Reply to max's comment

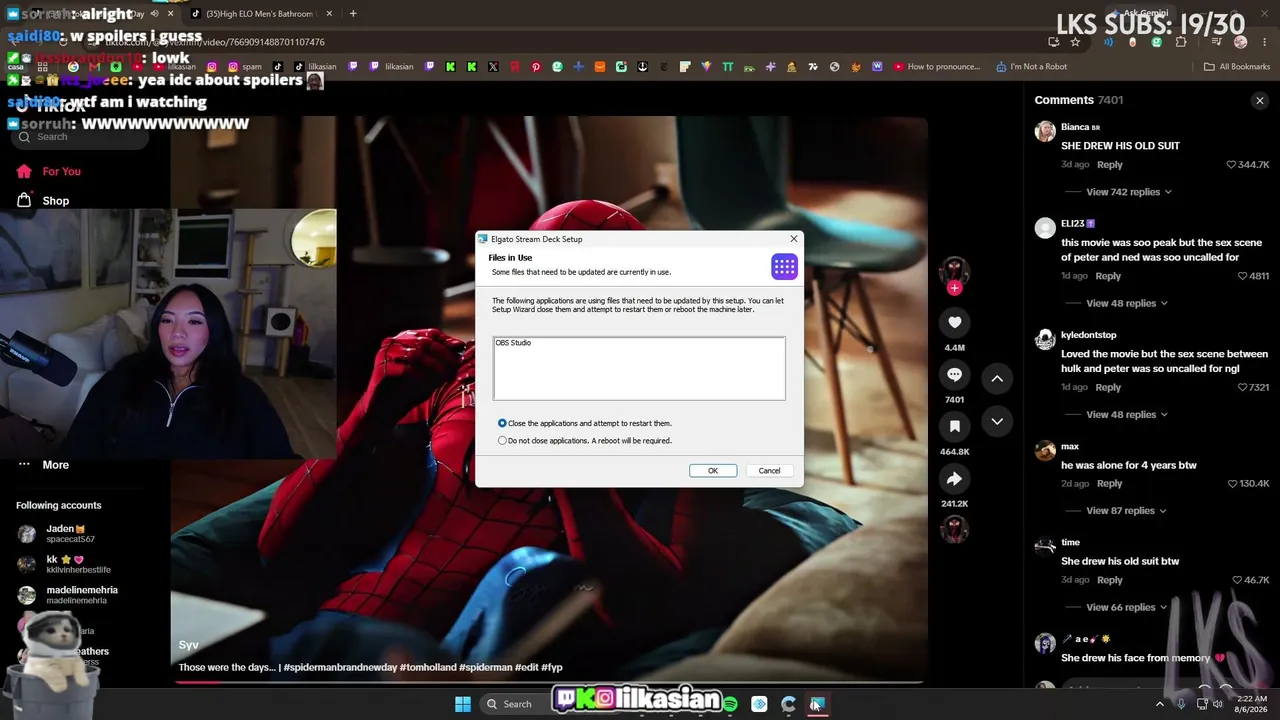coord(1109,484)
